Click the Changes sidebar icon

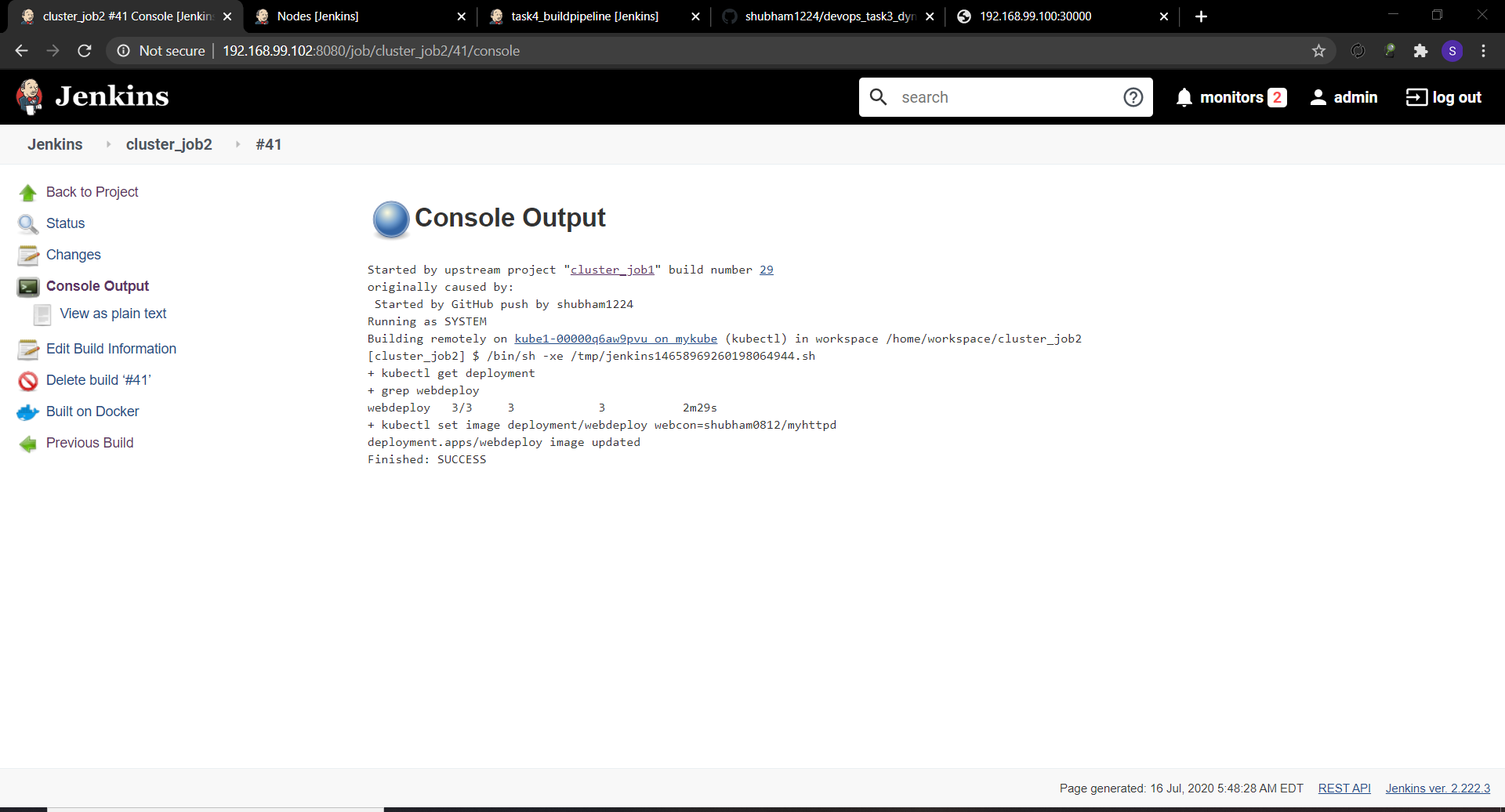coord(28,255)
